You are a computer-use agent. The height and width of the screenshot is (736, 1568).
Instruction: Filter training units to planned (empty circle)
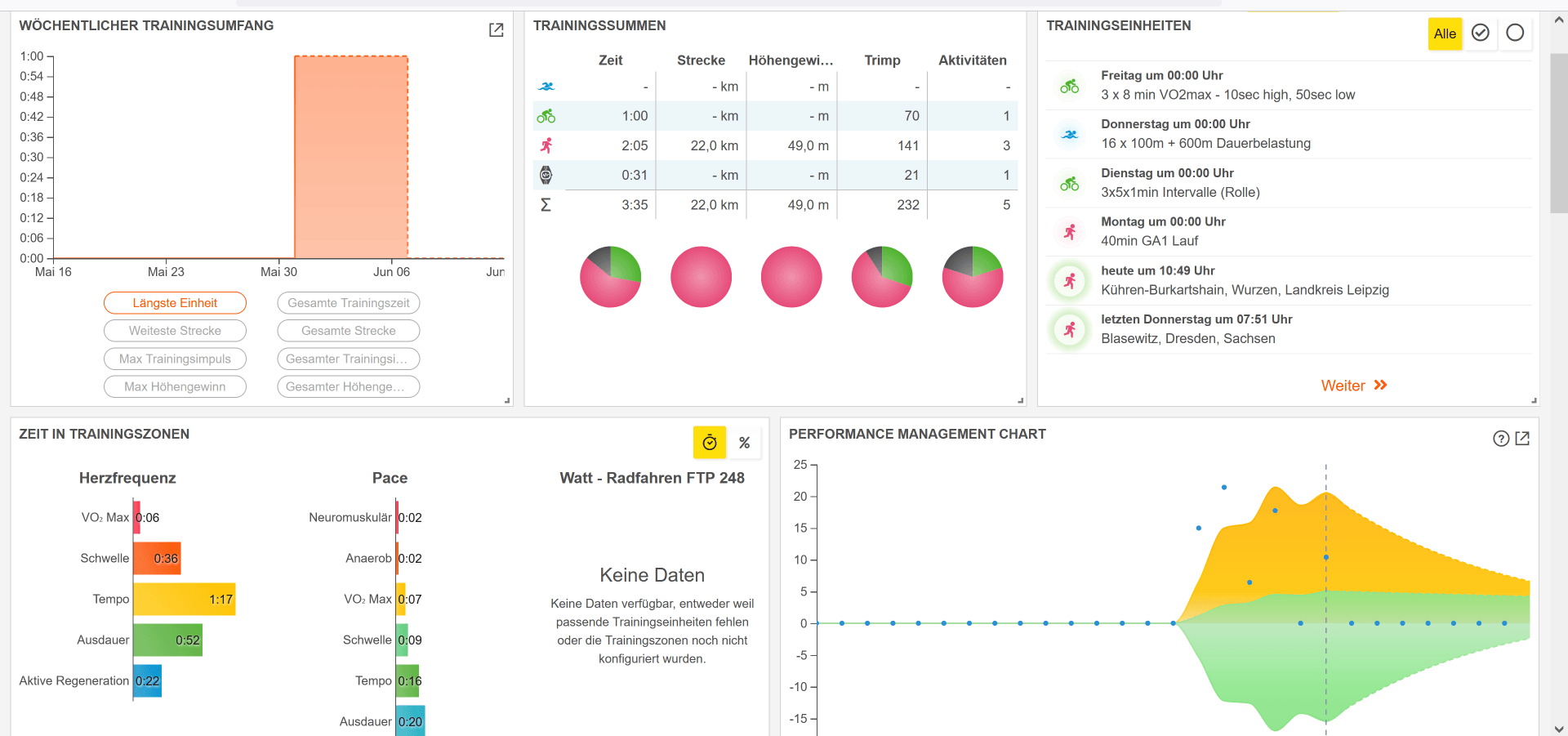coord(1515,33)
